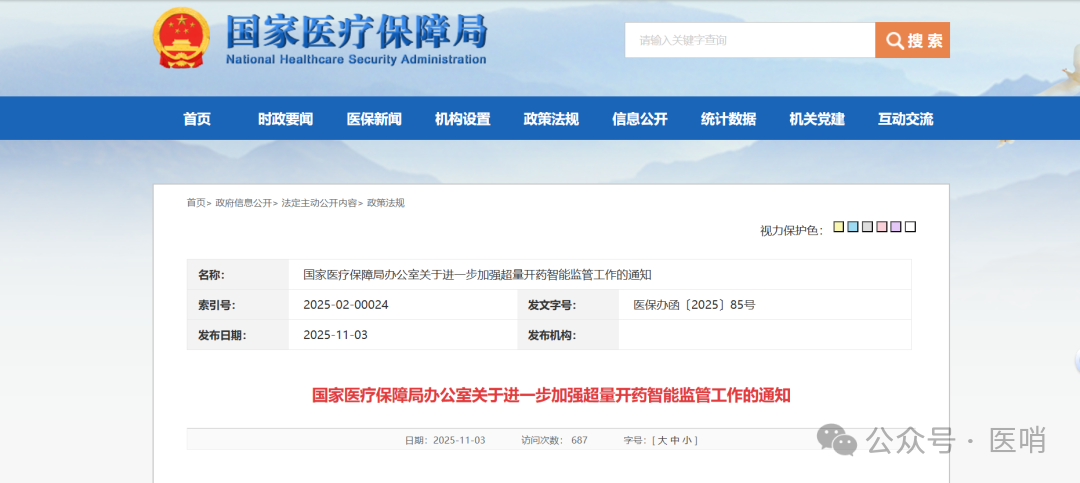Select 政策法规 in the navigation bar
Viewport: 1080px width, 483px height.
pyautogui.click(x=551, y=119)
